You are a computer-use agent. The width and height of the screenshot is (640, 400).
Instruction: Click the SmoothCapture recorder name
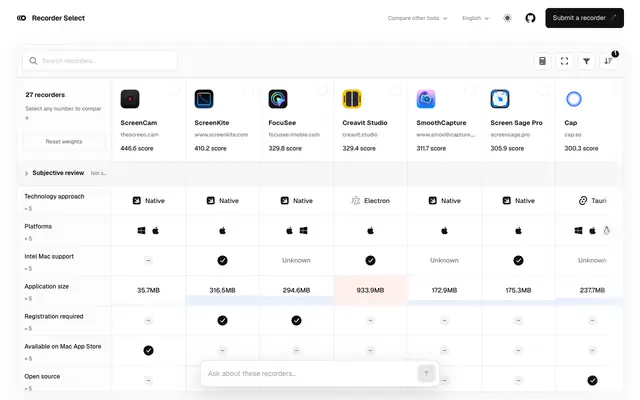click(x=441, y=122)
